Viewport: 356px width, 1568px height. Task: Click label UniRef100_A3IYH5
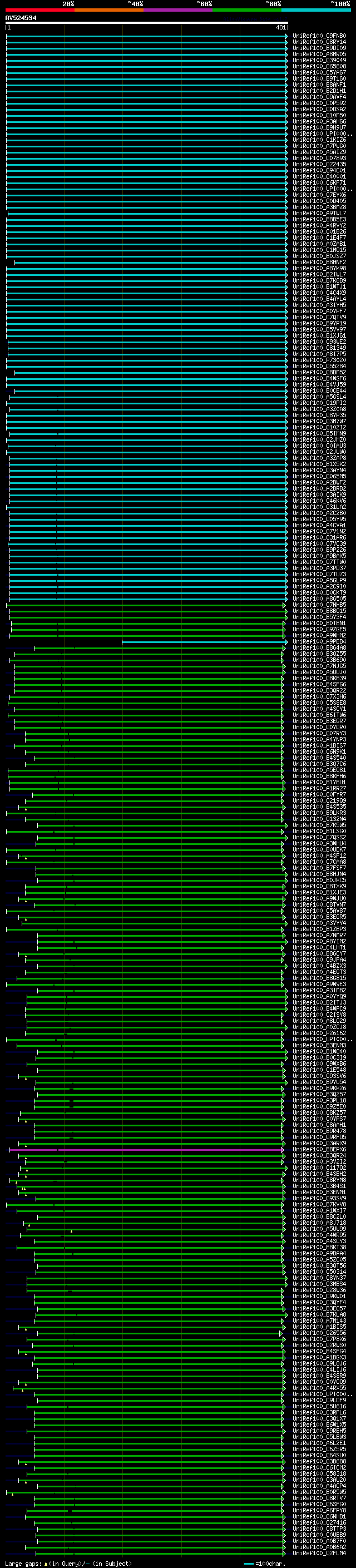click(319, 305)
